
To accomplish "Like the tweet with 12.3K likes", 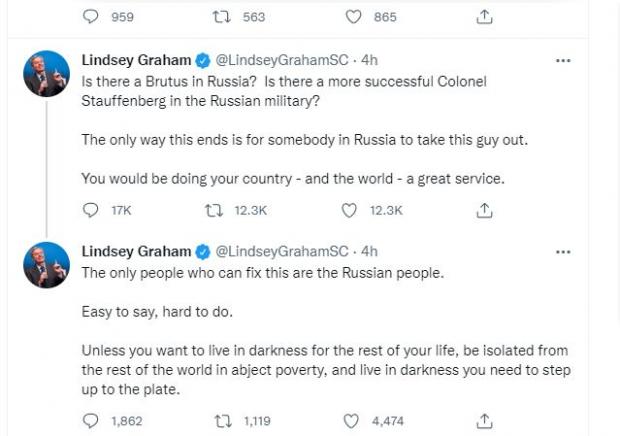I will (349, 210).
